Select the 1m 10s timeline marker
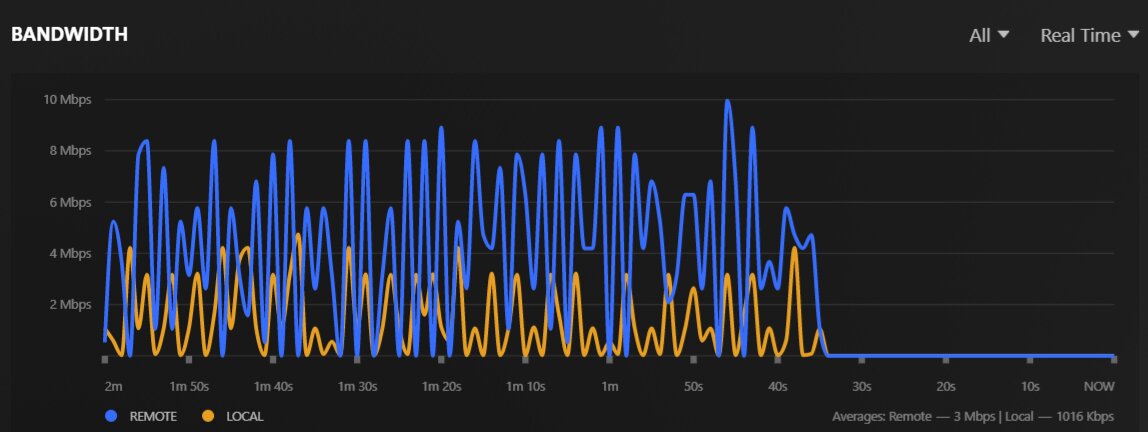1148x432 pixels. pyautogui.click(x=526, y=387)
